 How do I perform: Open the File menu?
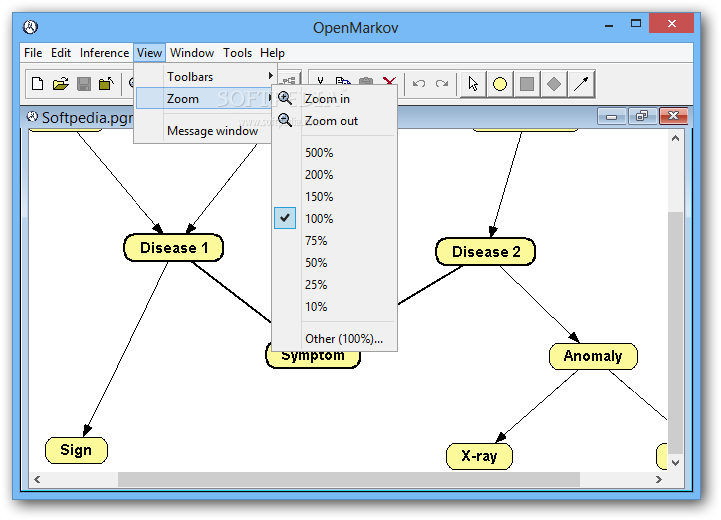(x=33, y=53)
